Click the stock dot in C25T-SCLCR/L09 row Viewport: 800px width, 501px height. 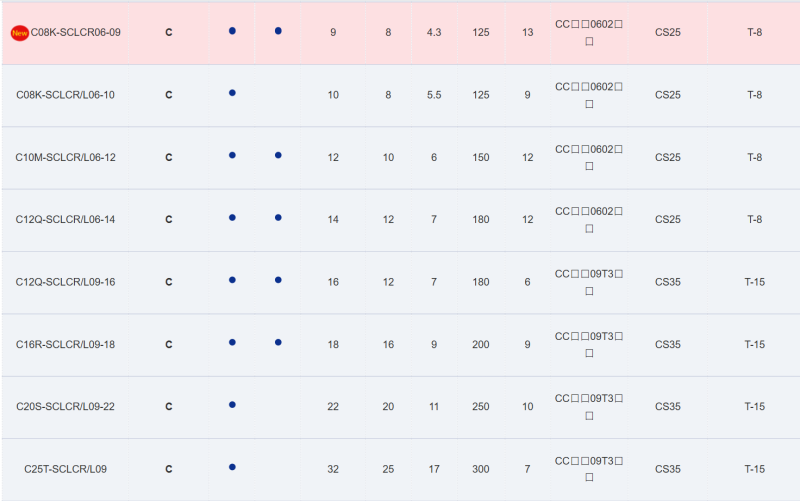(x=232, y=467)
